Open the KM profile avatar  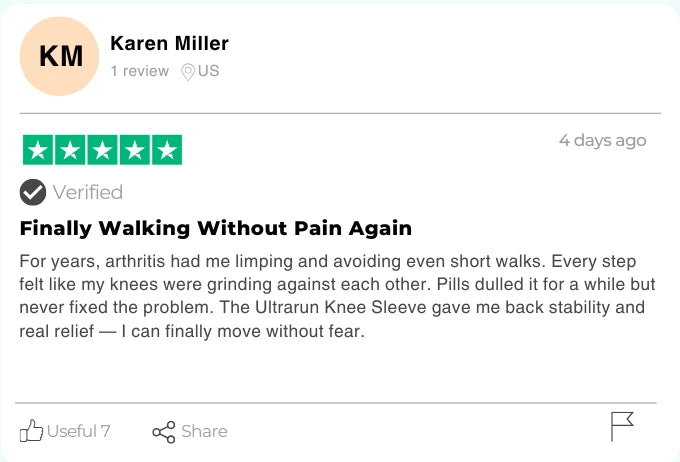(60, 56)
